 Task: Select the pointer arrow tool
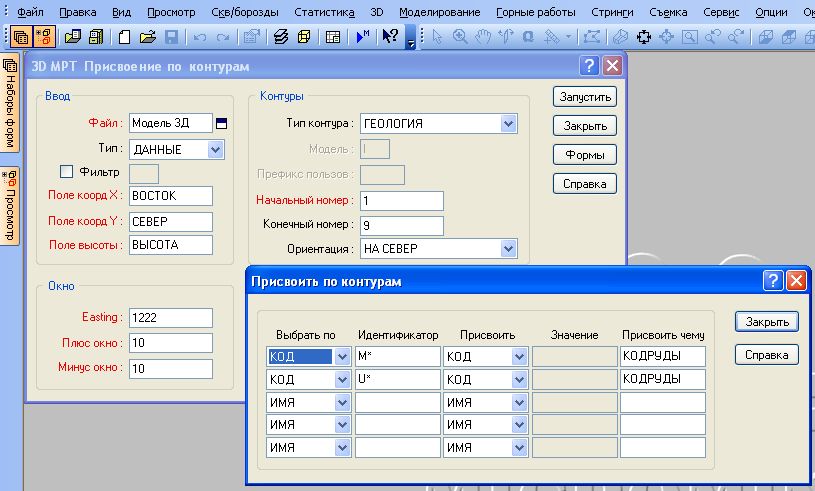point(437,37)
